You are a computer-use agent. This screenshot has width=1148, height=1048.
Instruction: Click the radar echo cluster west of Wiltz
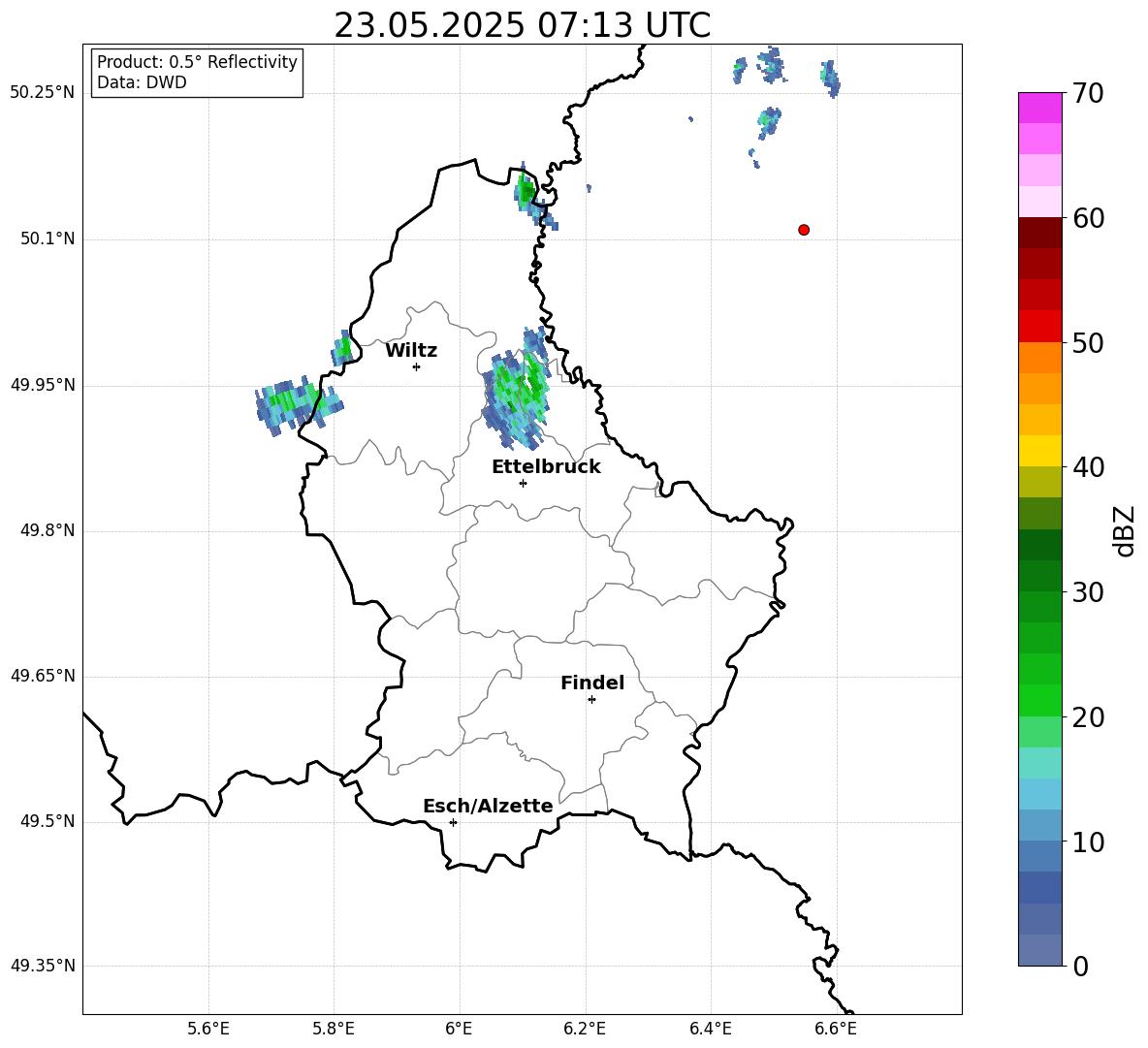pos(298,404)
